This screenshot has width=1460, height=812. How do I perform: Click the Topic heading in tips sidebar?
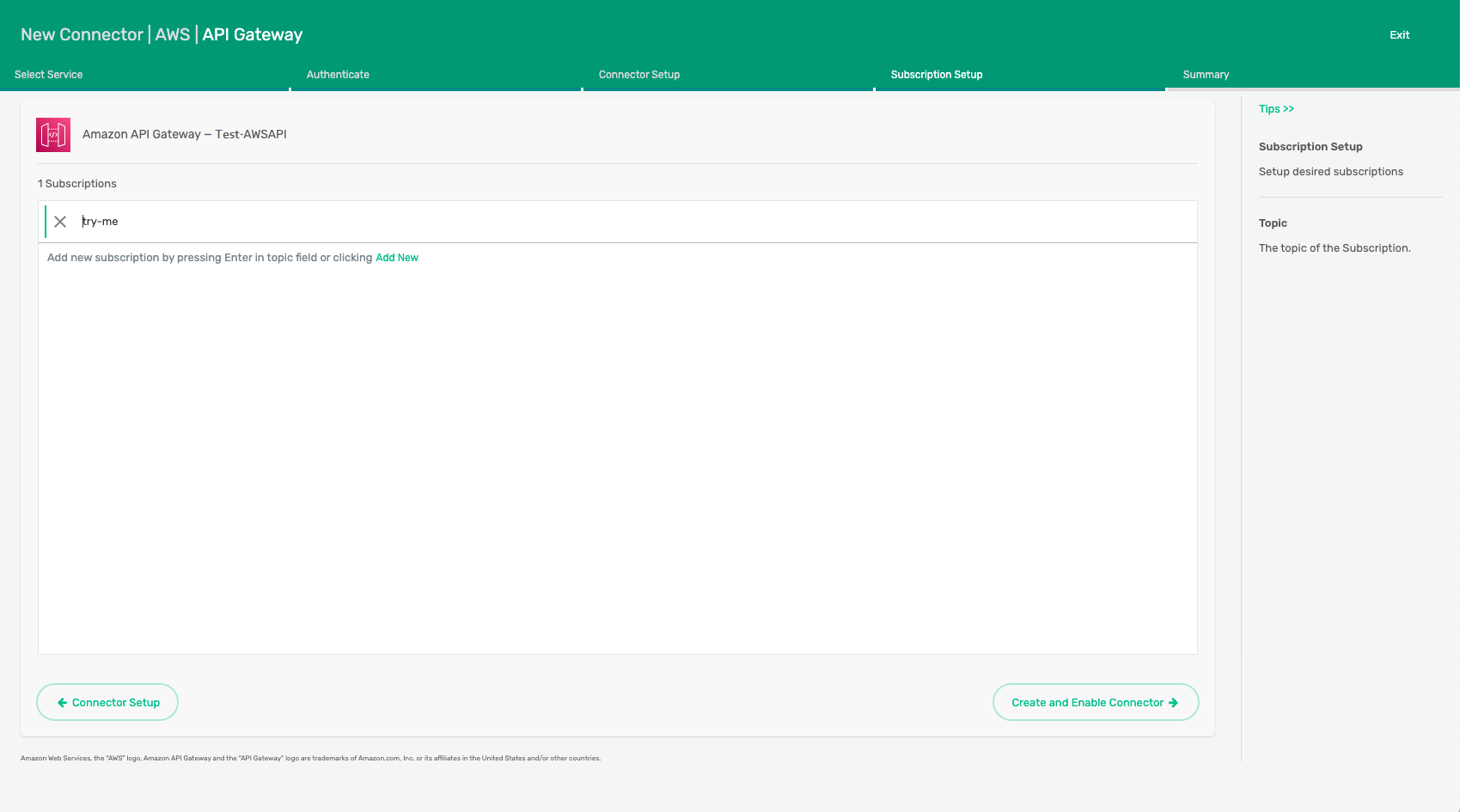(x=1273, y=223)
